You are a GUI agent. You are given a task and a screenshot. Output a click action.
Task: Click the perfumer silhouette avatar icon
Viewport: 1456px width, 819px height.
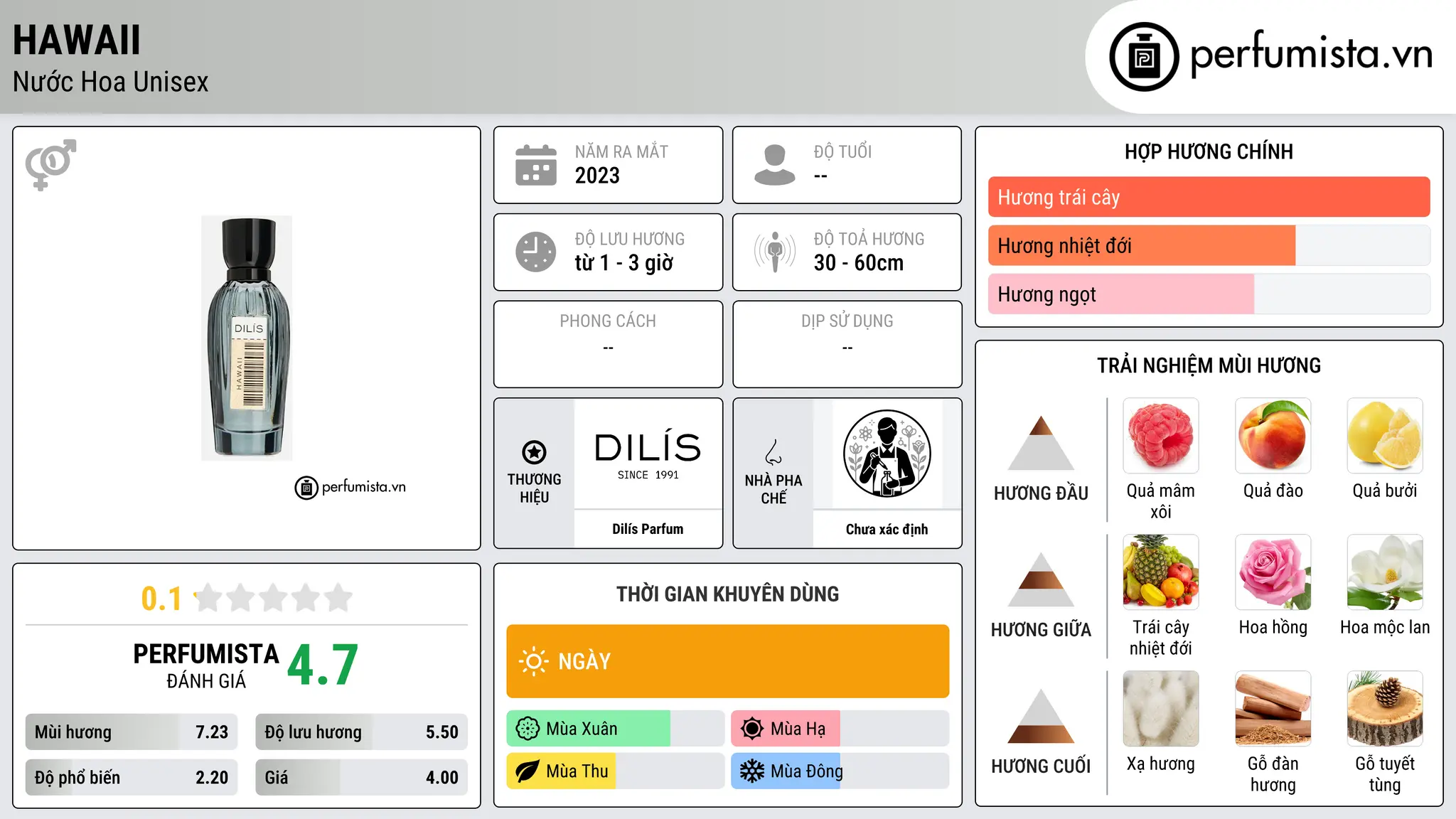(x=887, y=454)
